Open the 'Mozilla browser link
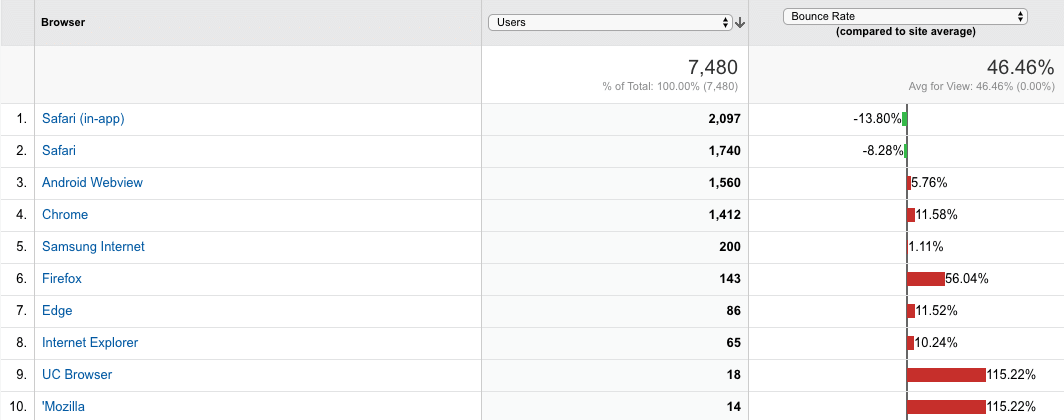Image resolution: width=1064 pixels, height=420 pixels. point(63,406)
